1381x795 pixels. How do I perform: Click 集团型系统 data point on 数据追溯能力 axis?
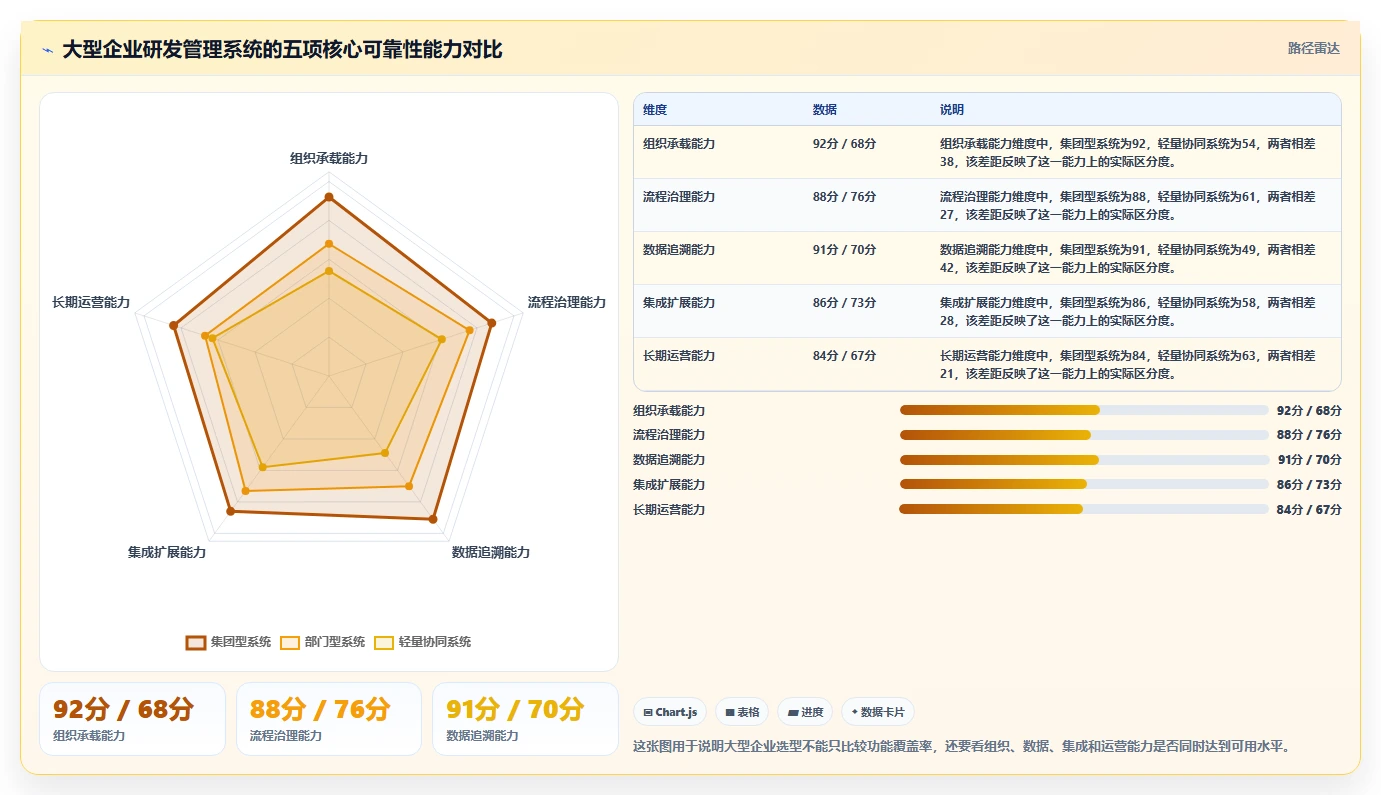click(433, 519)
